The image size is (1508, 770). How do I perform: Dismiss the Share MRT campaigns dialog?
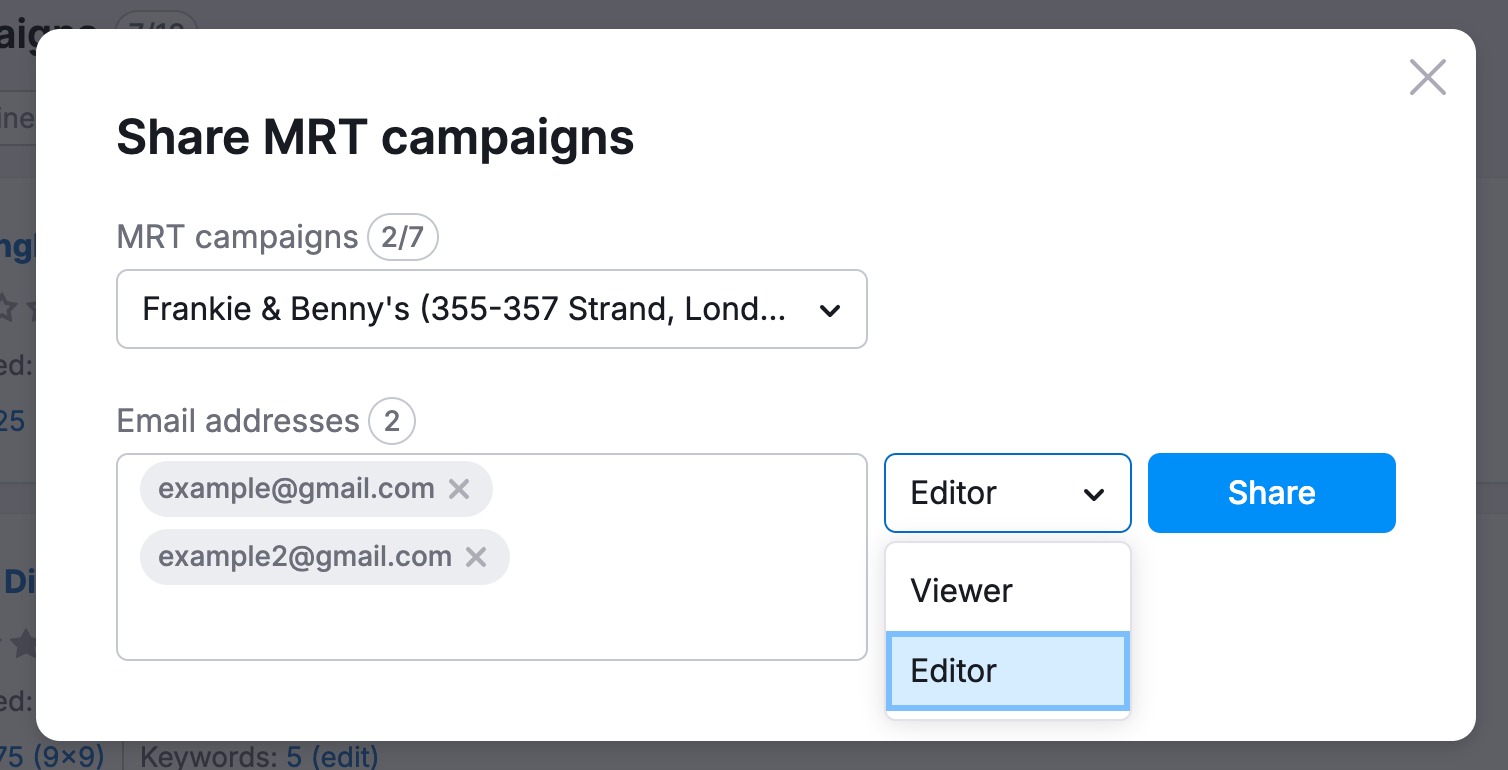pos(1427,77)
